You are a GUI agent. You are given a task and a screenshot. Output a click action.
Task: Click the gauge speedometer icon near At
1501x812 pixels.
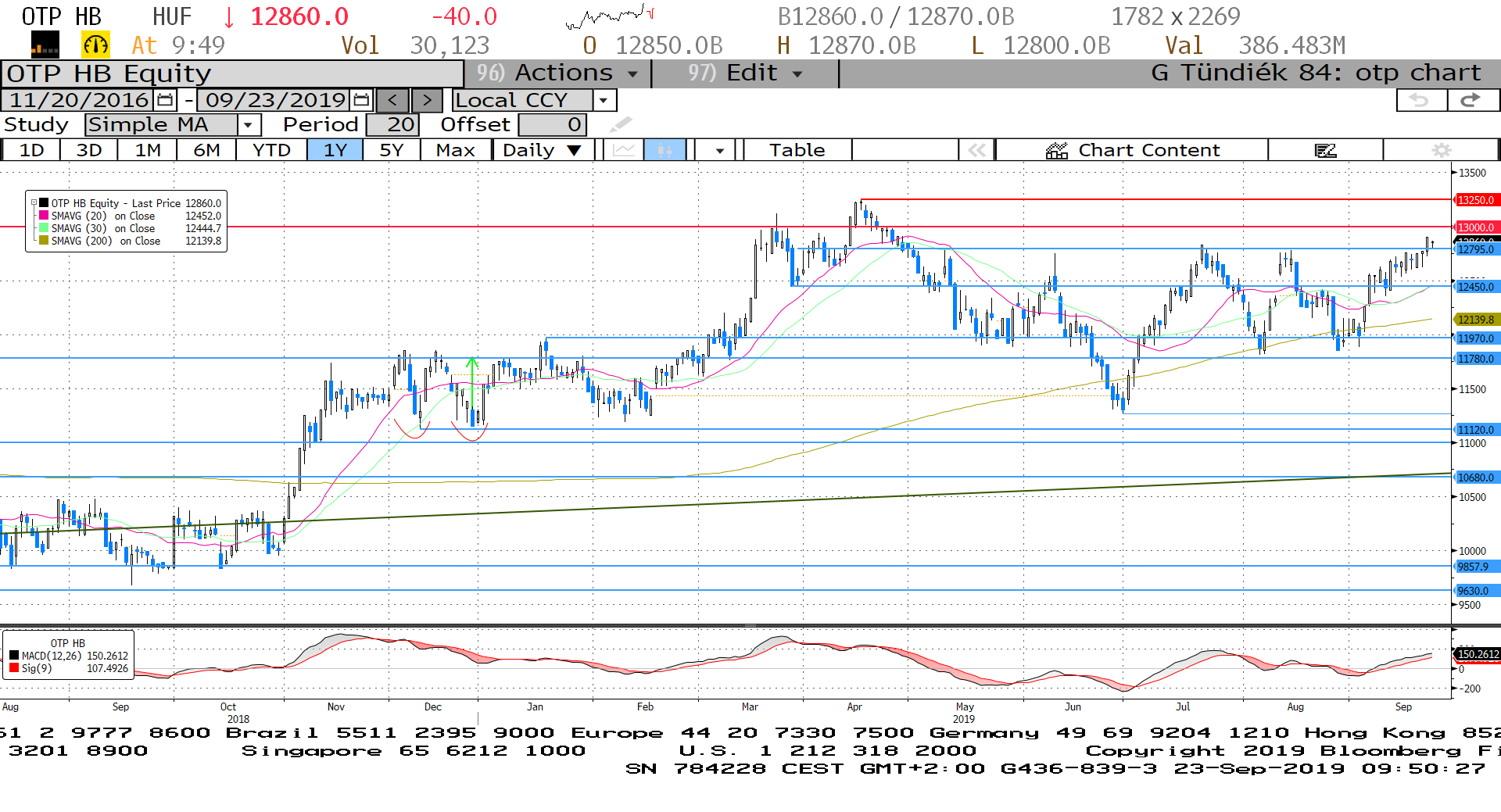(x=95, y=45)
